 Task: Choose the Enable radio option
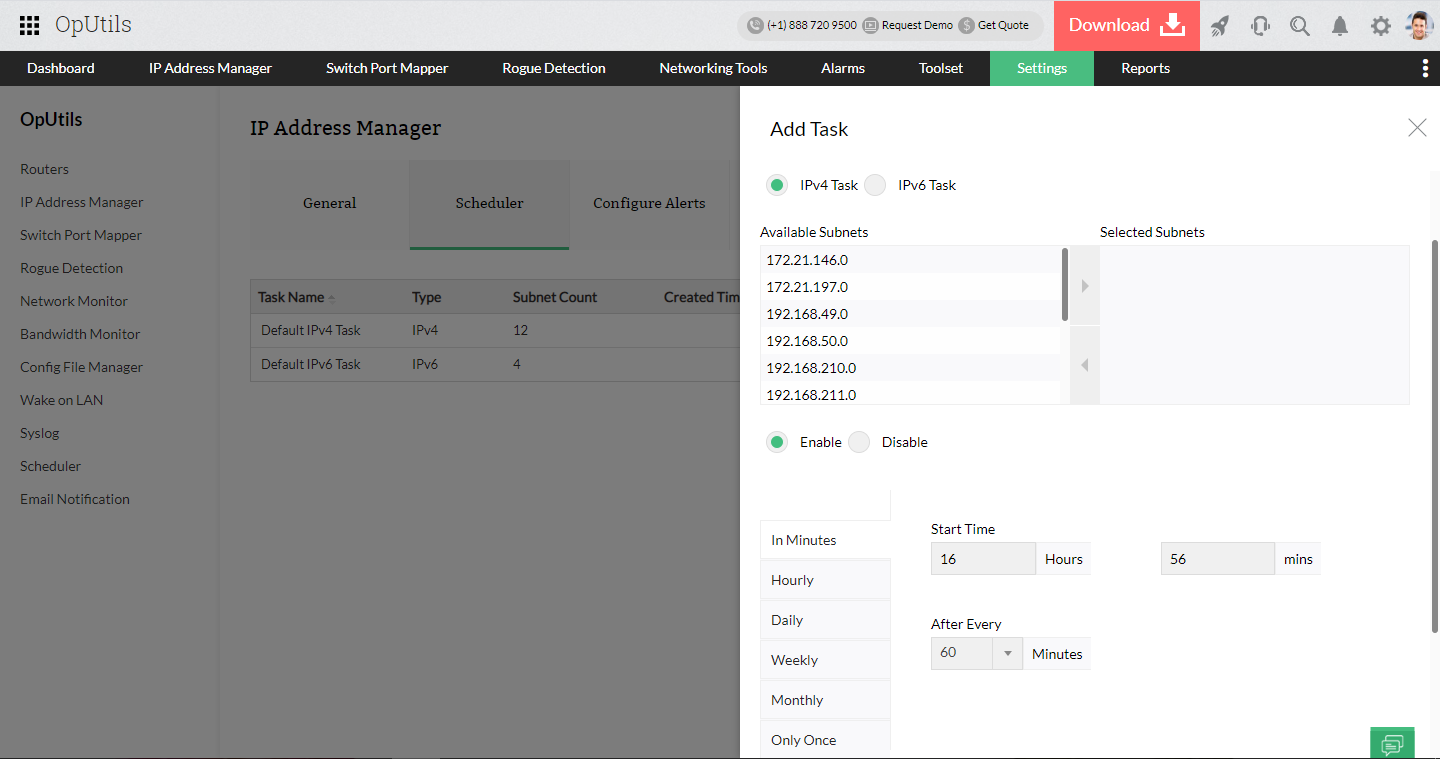pos(777,442)
